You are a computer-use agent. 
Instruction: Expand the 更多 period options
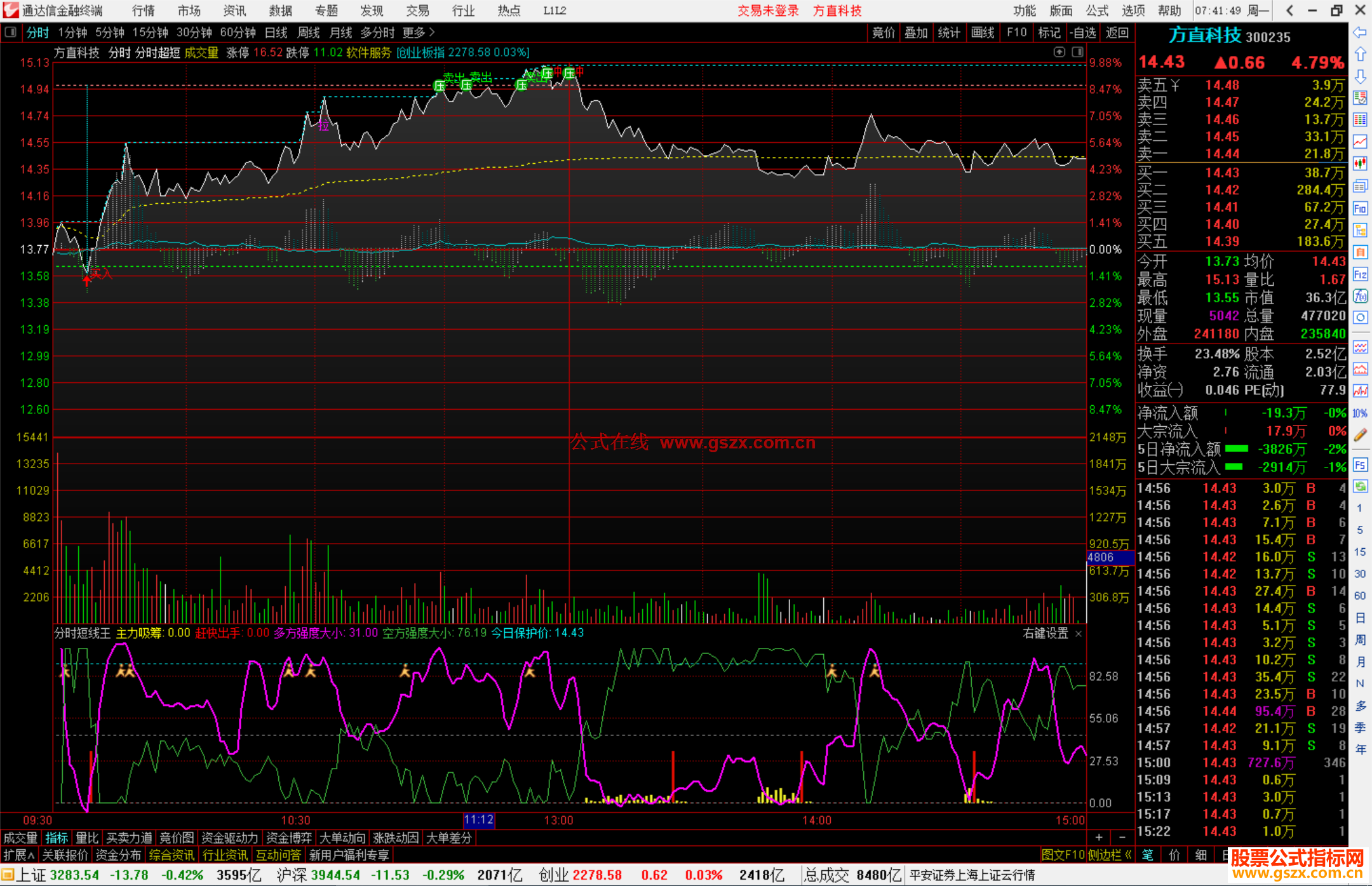418,32
